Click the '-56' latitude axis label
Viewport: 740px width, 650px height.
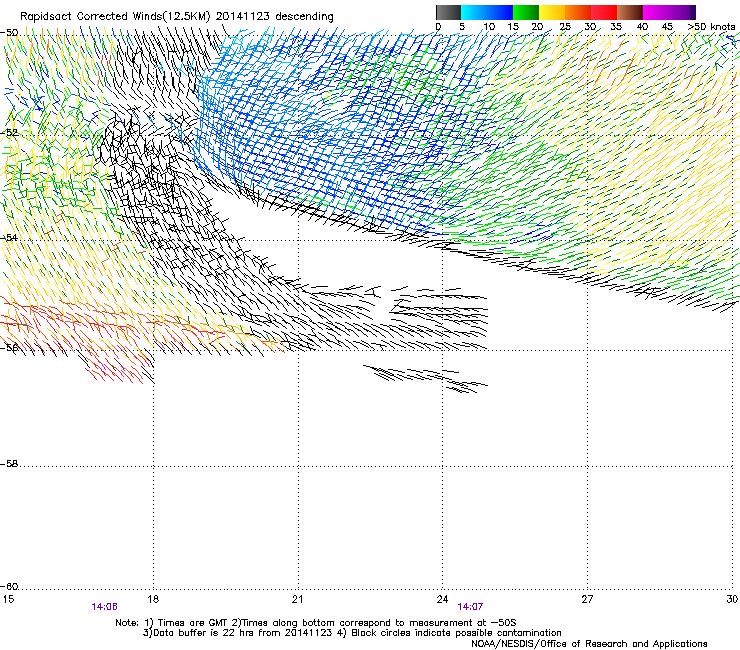click(x=9, y=347)
